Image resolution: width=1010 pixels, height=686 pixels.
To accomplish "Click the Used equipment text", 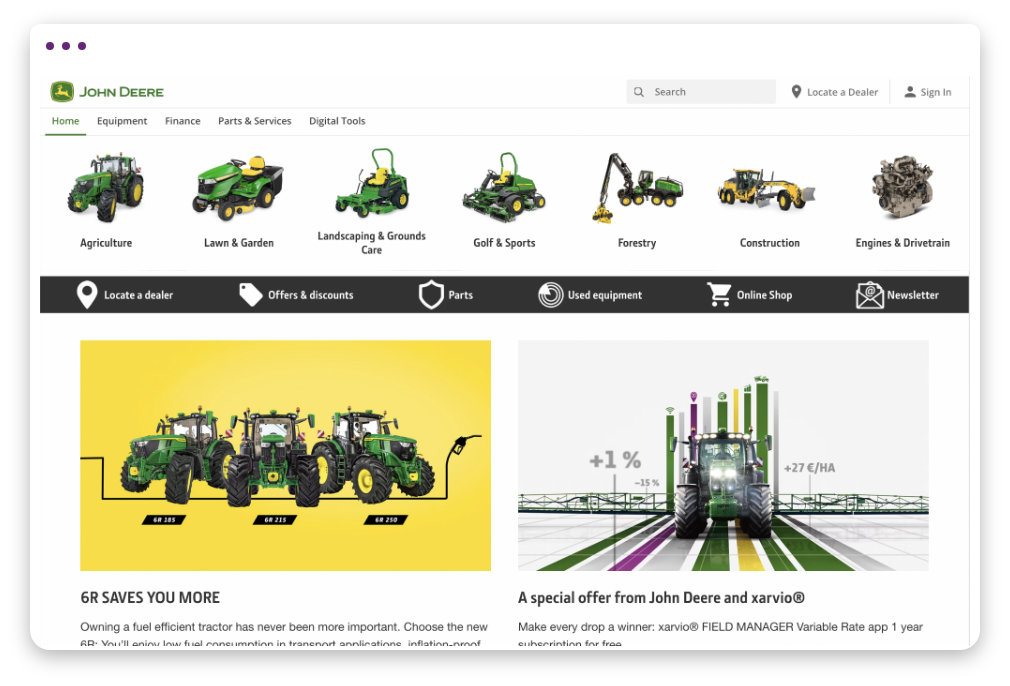I will pos(605,295).
